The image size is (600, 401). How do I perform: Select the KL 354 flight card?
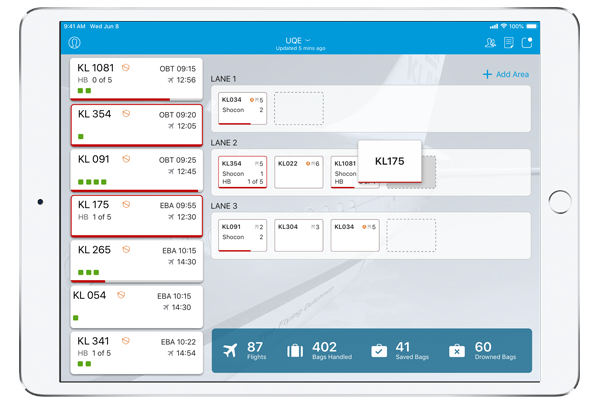pyautogui.click(x=137, y=125)
